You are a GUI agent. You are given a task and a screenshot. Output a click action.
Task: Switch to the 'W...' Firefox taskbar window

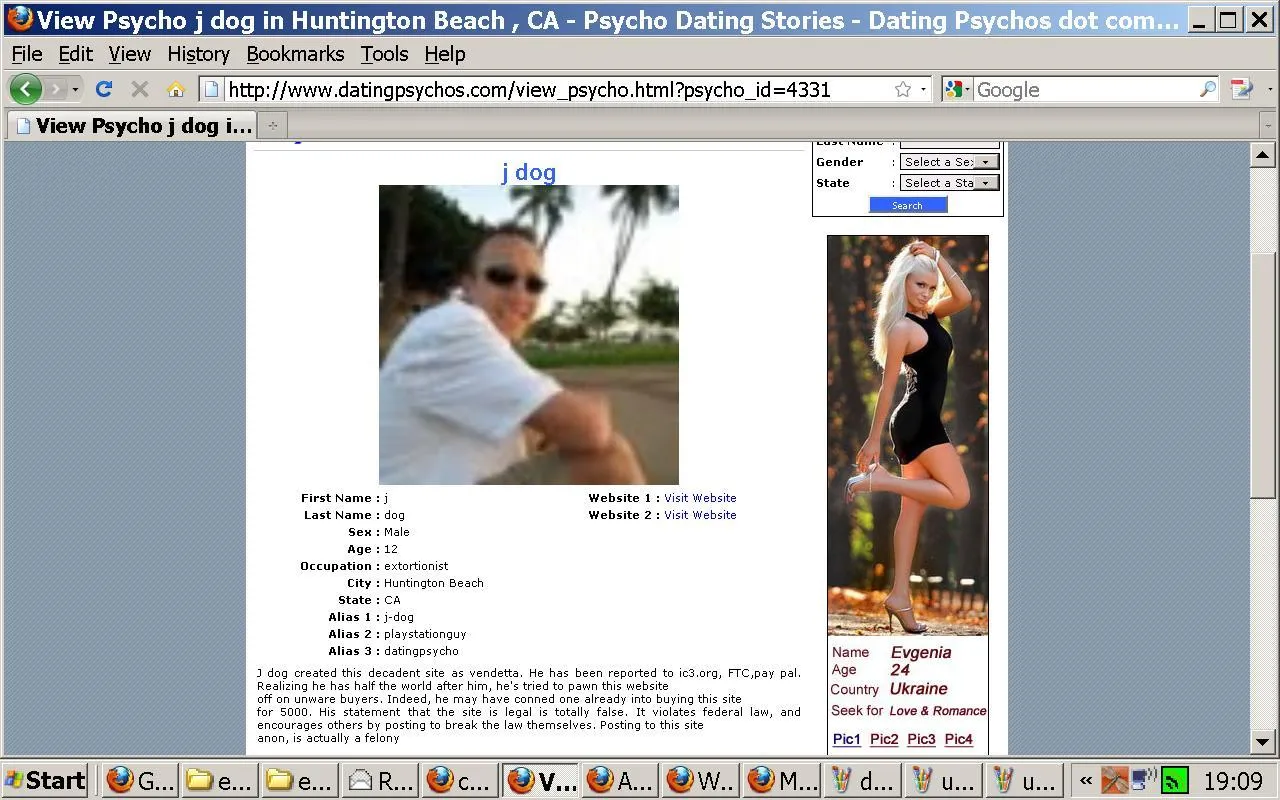click(x=700, y=780)
